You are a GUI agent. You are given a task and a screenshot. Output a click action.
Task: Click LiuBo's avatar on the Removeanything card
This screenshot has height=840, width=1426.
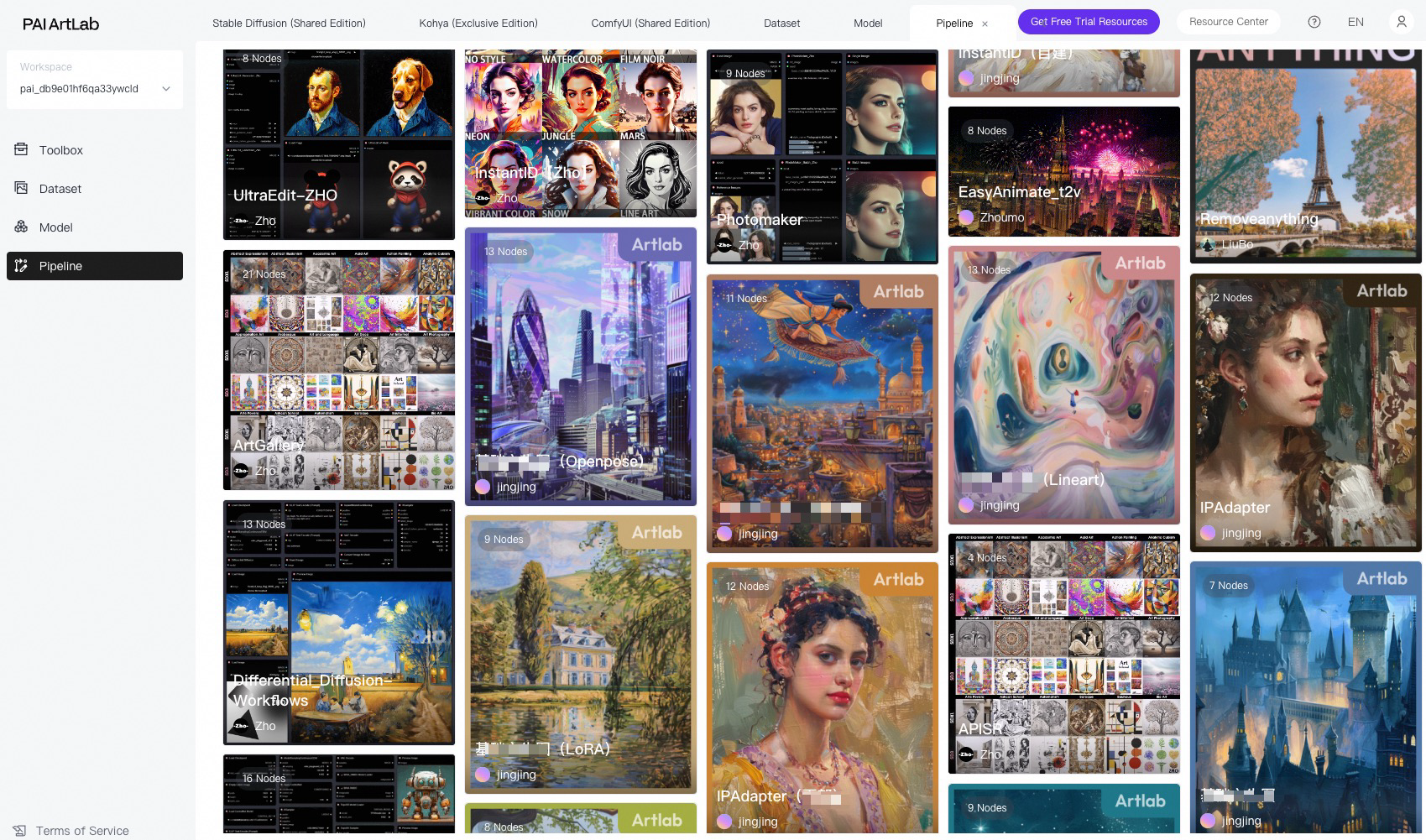1208,244
